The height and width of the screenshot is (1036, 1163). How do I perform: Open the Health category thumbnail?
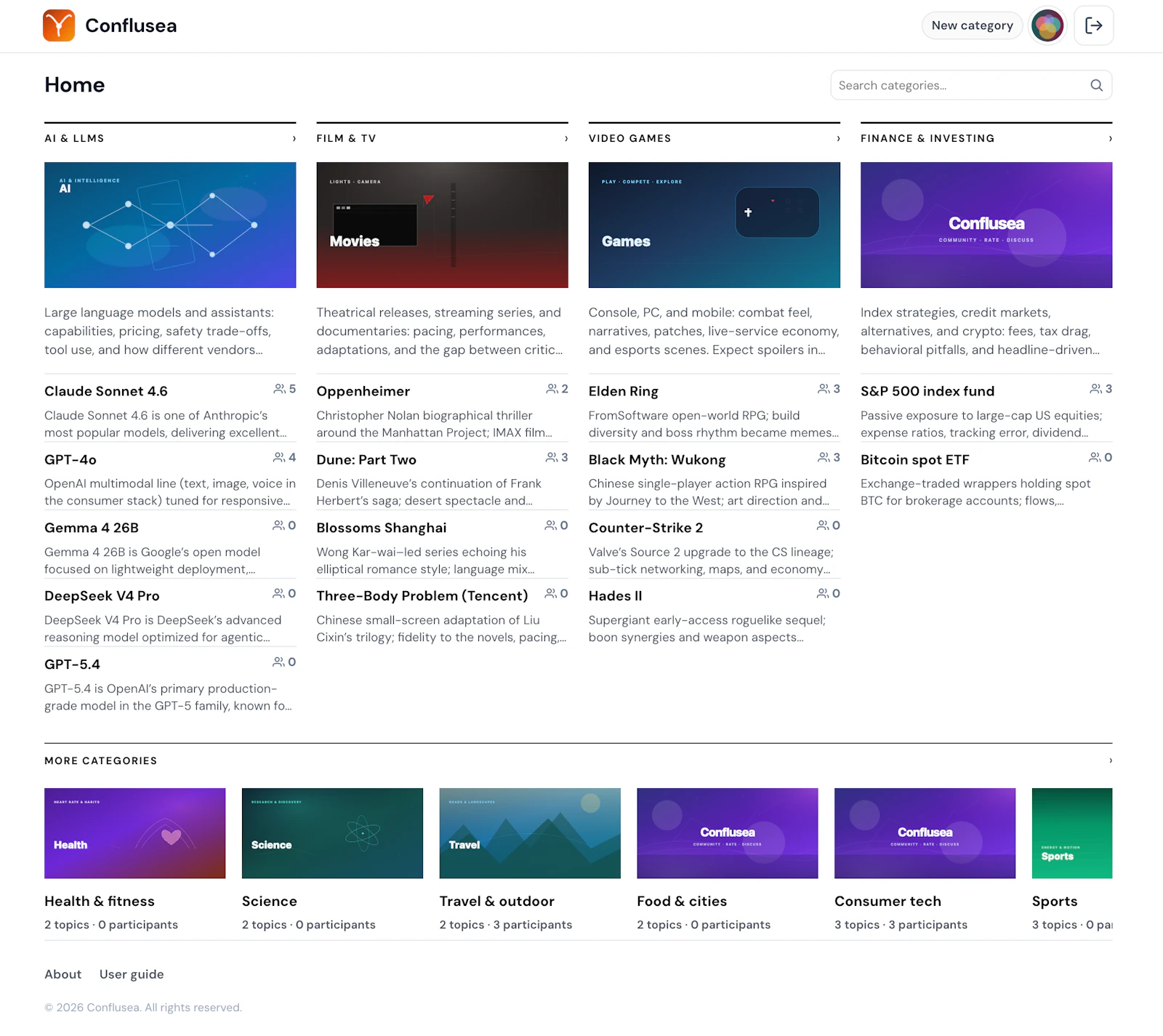pyautogui.click(x=134, y=833)
